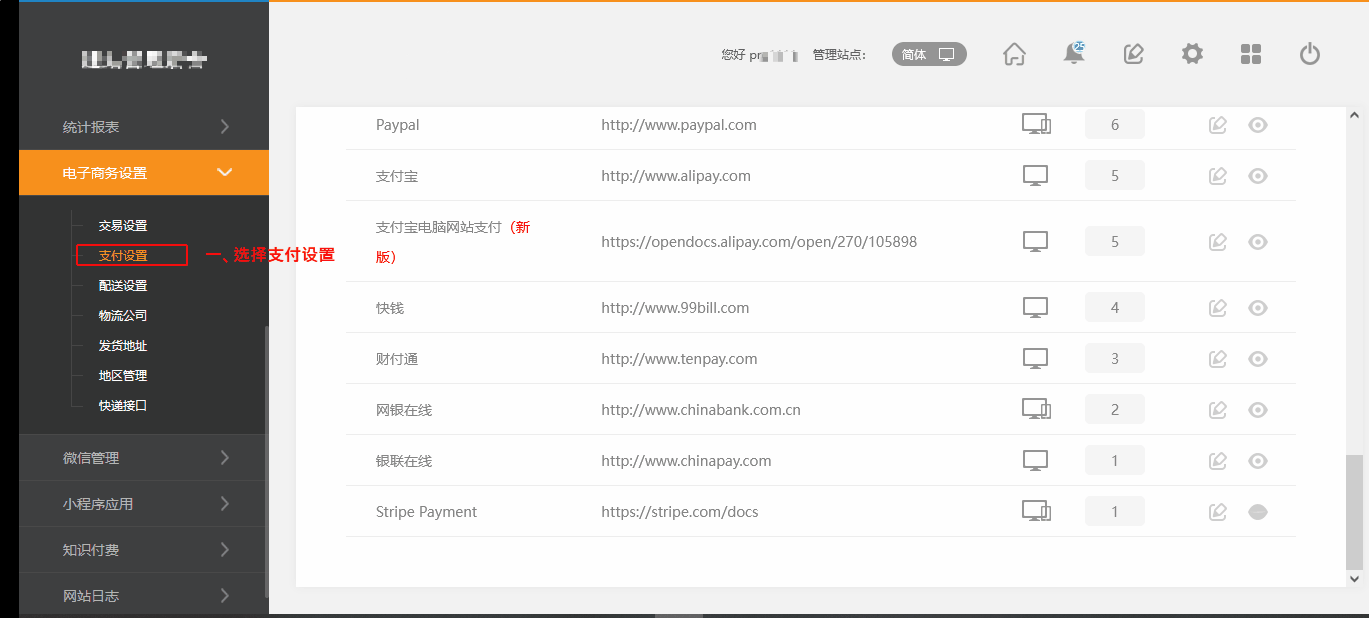Open 快递接口 submenu item
The width and height of the screenshot is (1369, 618).
click(x=123, y=406)
